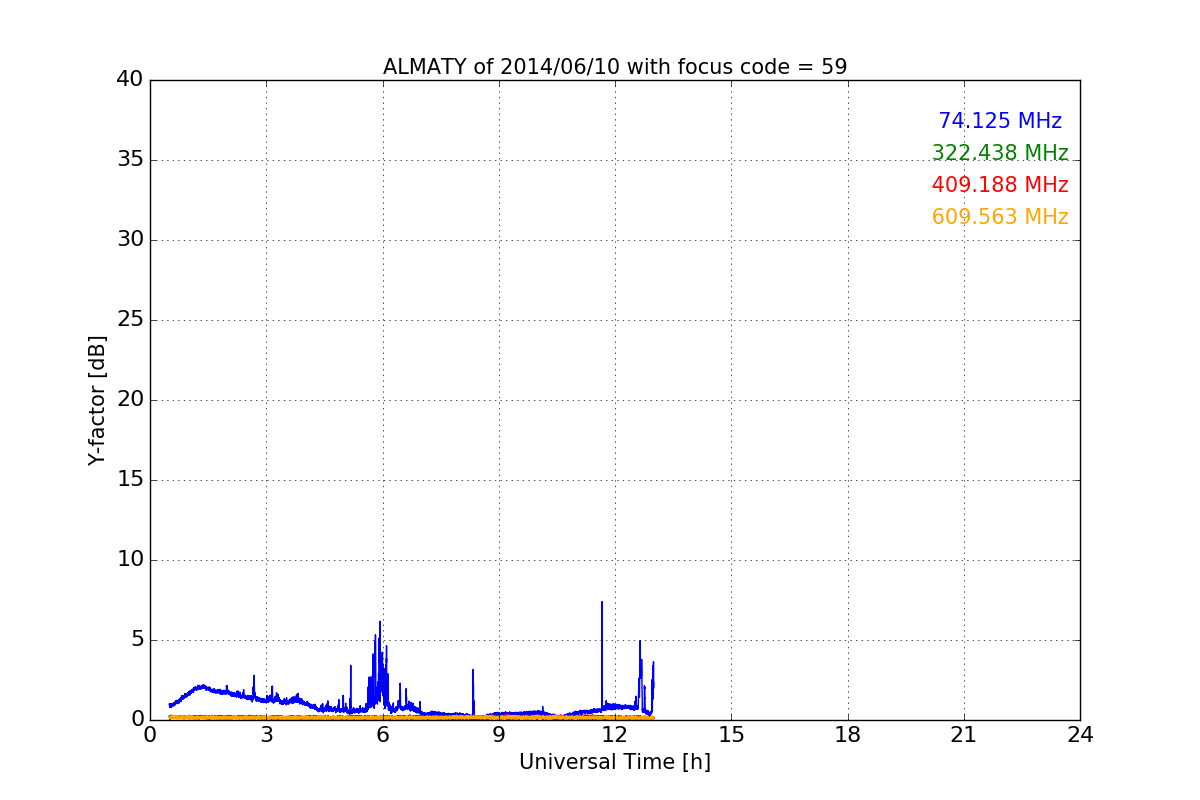1200x800 pixels.
Task: Click y-axis tick label 5
Action: coord(137,640)
